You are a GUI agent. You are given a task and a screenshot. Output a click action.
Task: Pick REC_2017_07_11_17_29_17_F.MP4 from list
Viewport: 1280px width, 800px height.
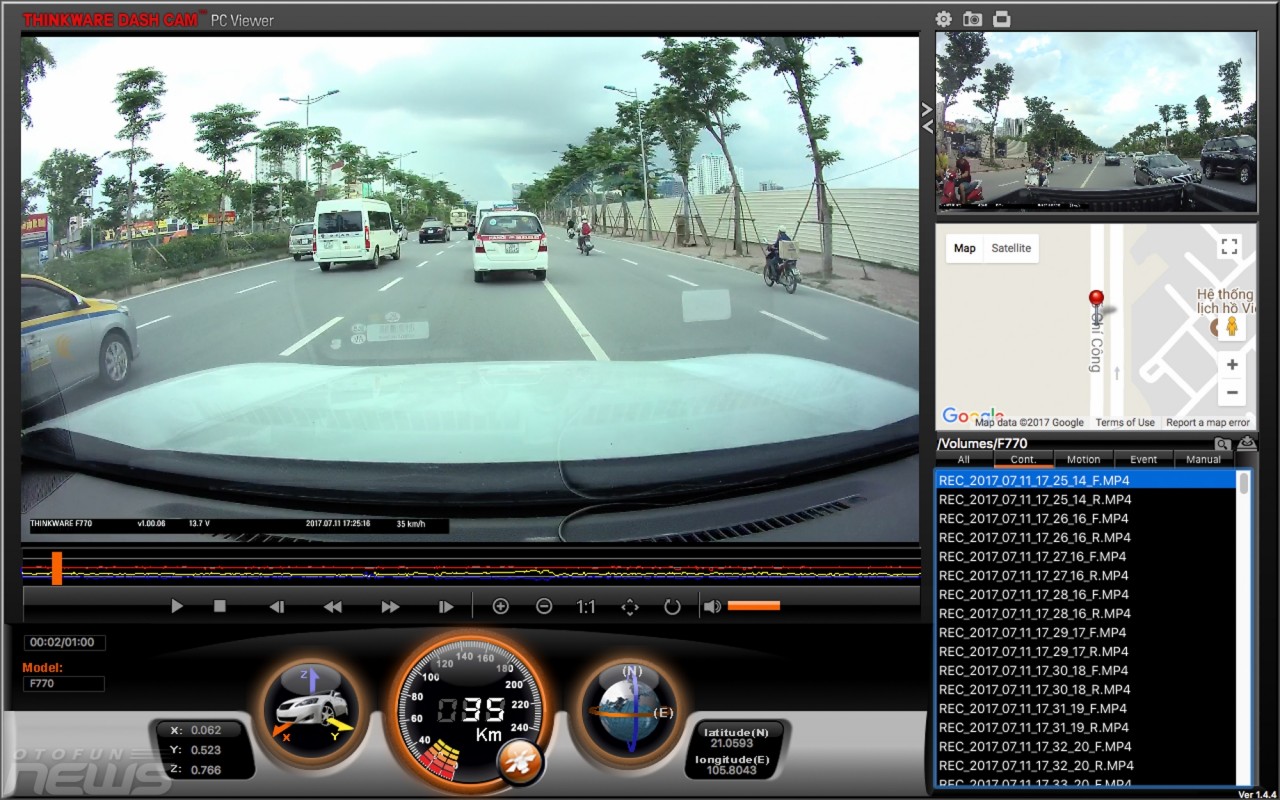[x=1086, y=632]
